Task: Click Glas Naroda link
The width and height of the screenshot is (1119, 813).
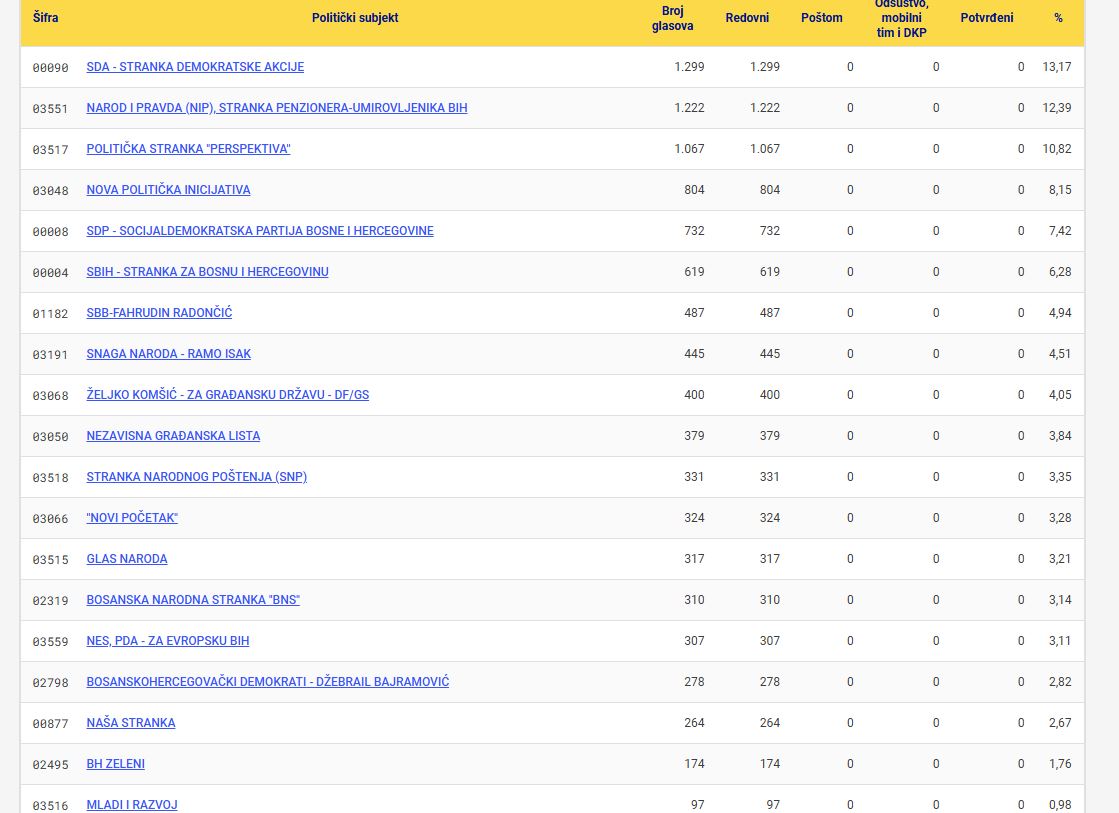Action: tap(127, 559)
